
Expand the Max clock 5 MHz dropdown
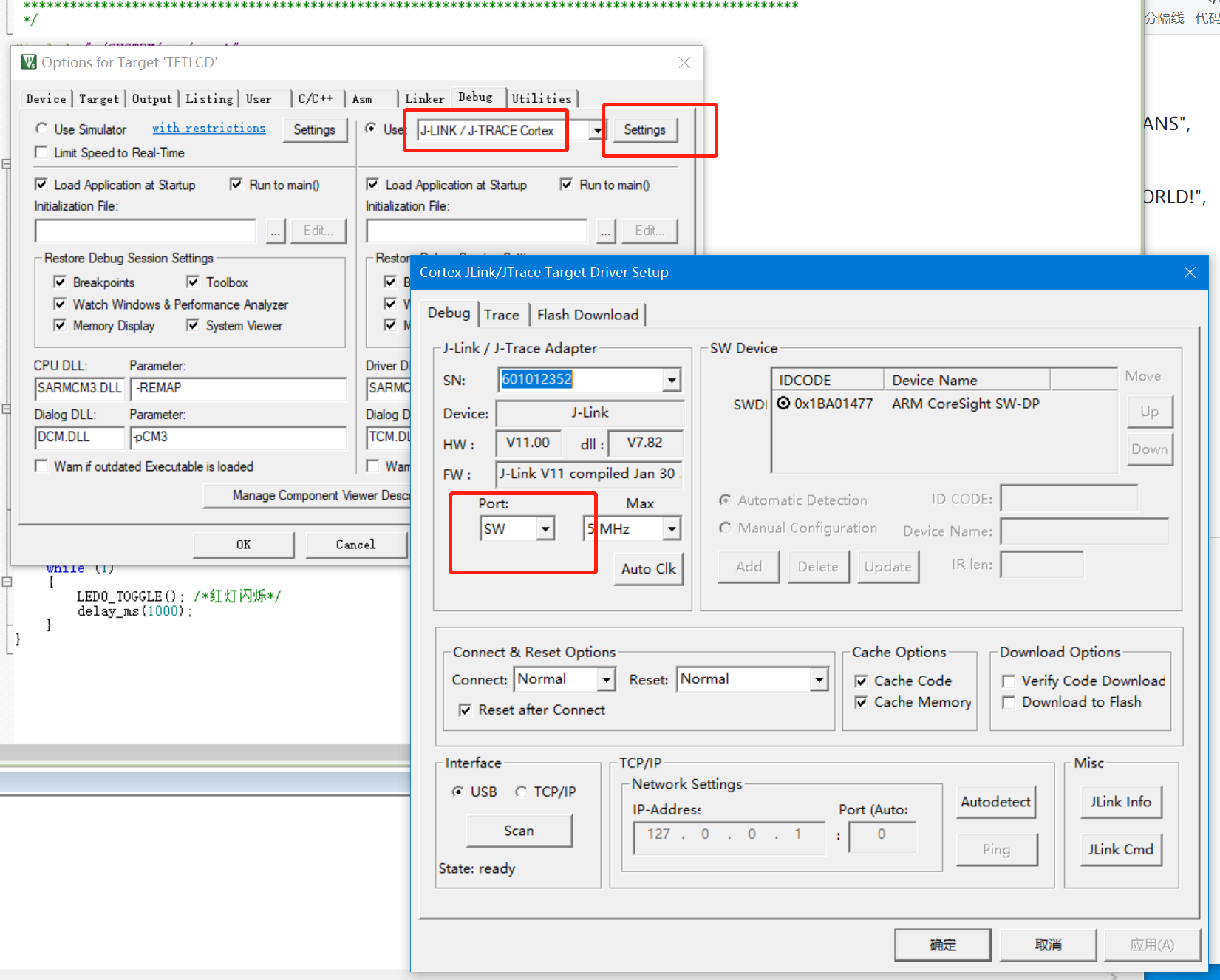tap(671, 528)
